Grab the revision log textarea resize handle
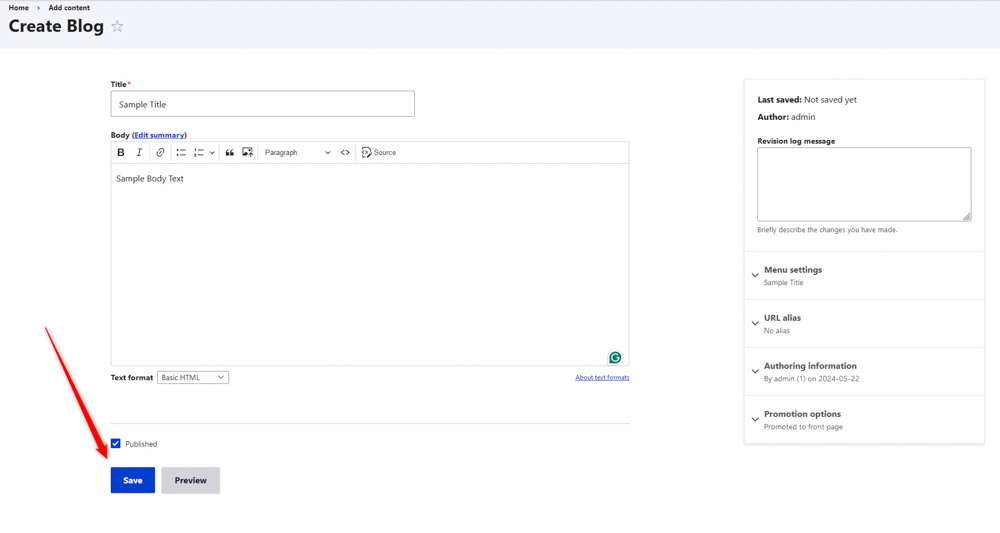The height and width of the screenshot is (533, 1000). tap(967, 217)
